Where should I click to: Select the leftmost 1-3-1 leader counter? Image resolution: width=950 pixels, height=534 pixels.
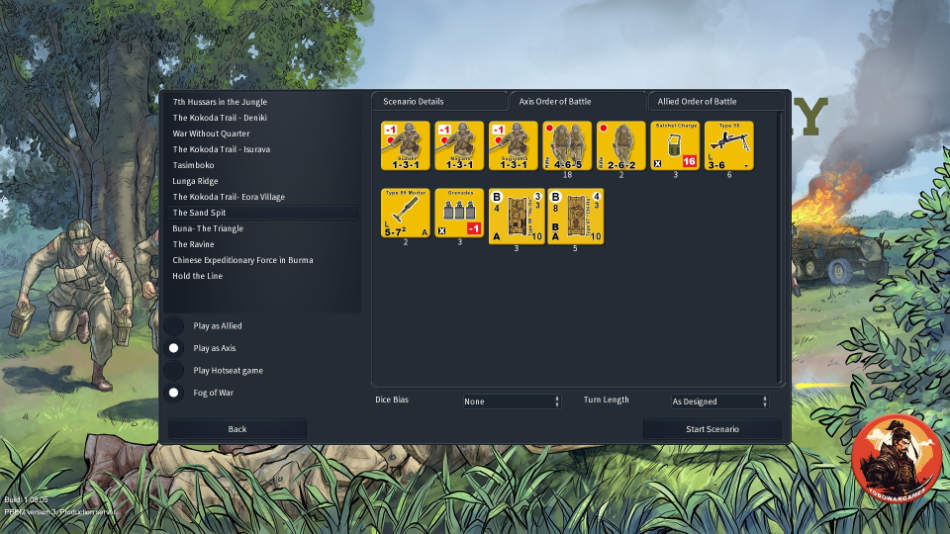tap(405, 145)
